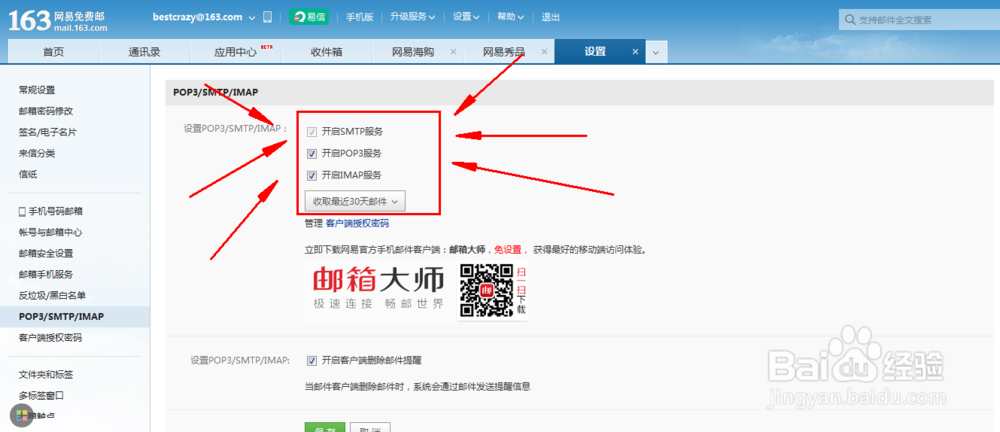Open 文件夹和标签 in the sidebar

pyautogui.click(x=46, y=375)
